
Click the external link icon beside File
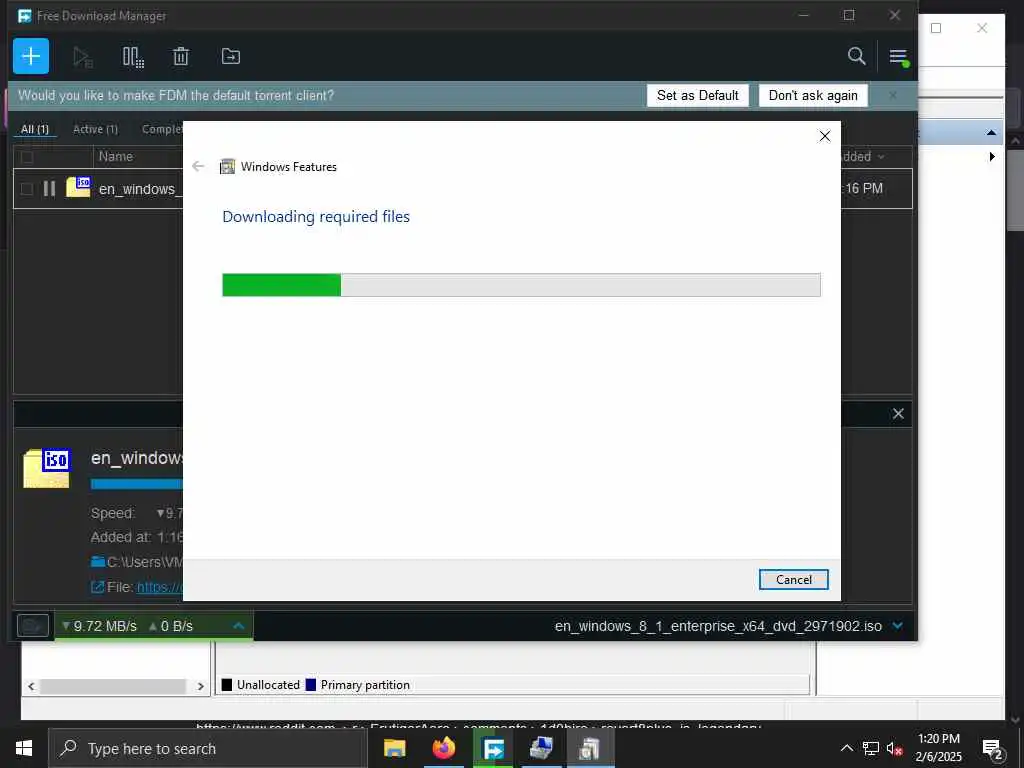pos(97,587)
